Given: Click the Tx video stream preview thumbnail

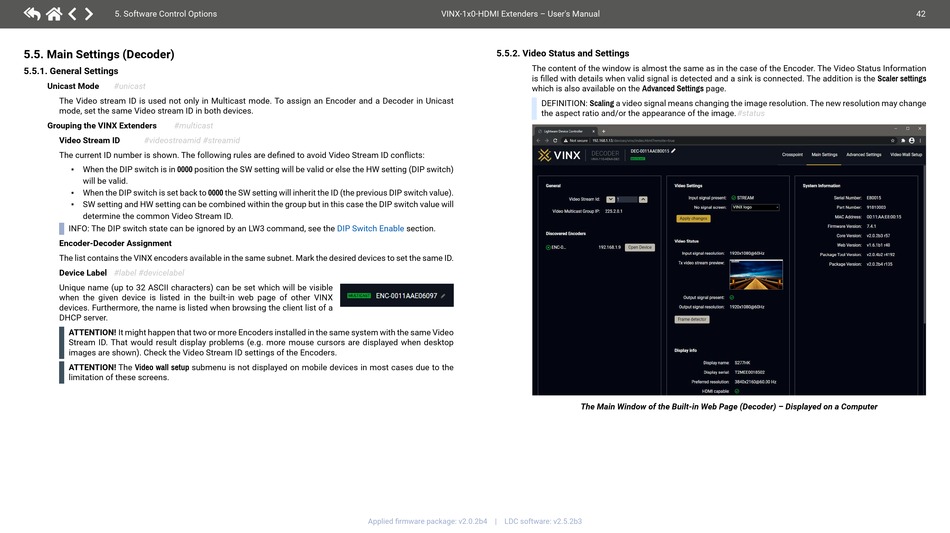Looking at the screenshot, I should coord(756,274).
